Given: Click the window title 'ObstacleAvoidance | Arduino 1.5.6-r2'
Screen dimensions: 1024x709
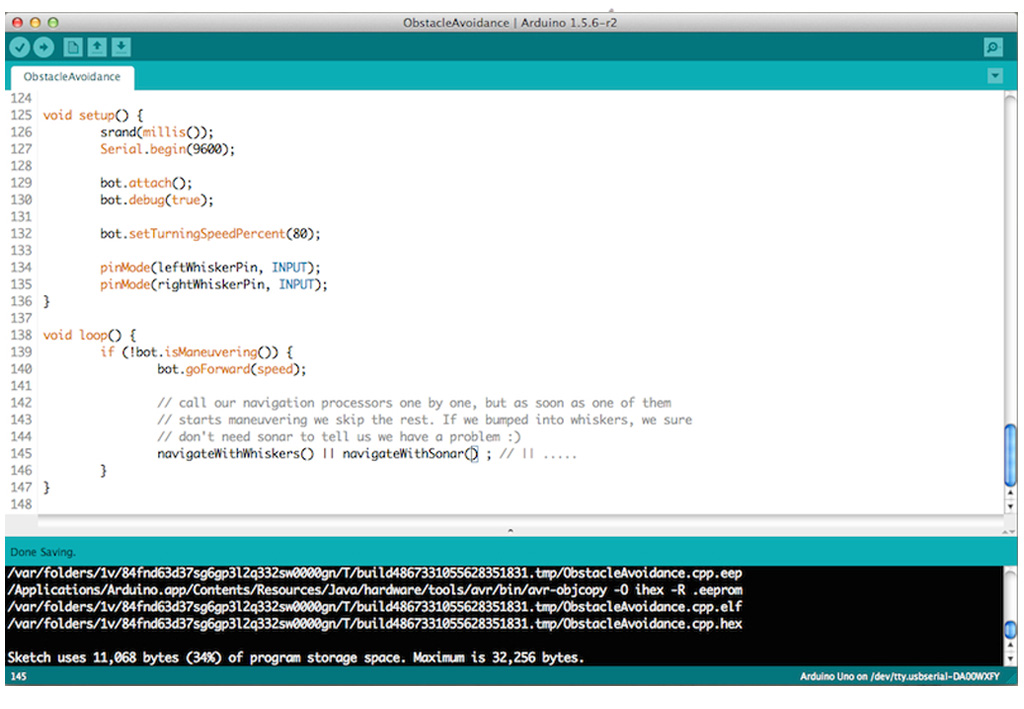Looking at the screenshot, I should 509,23.
